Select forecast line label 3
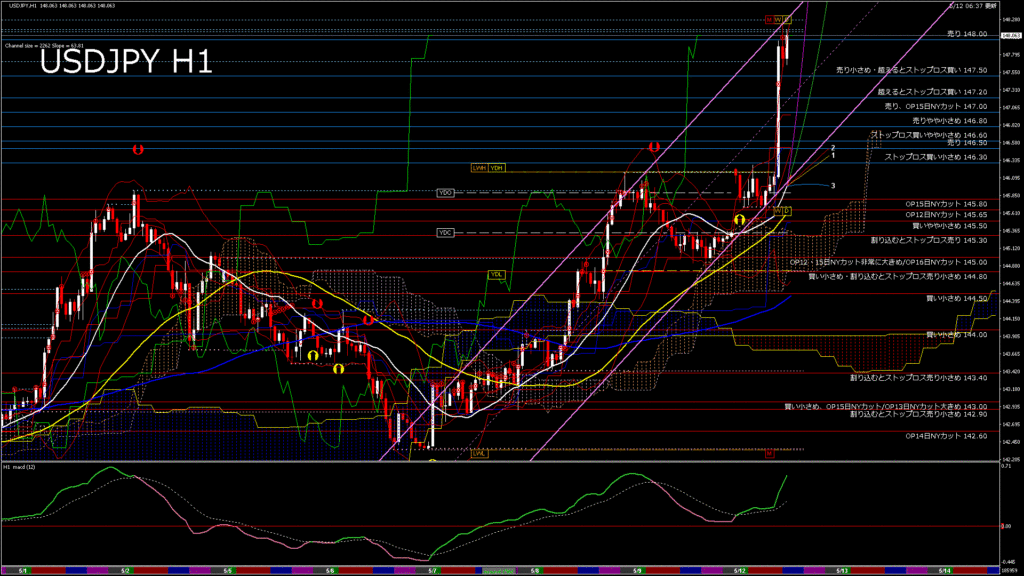Image resolution: width=1024 pixels, height=576 pixels. [833, 186]
